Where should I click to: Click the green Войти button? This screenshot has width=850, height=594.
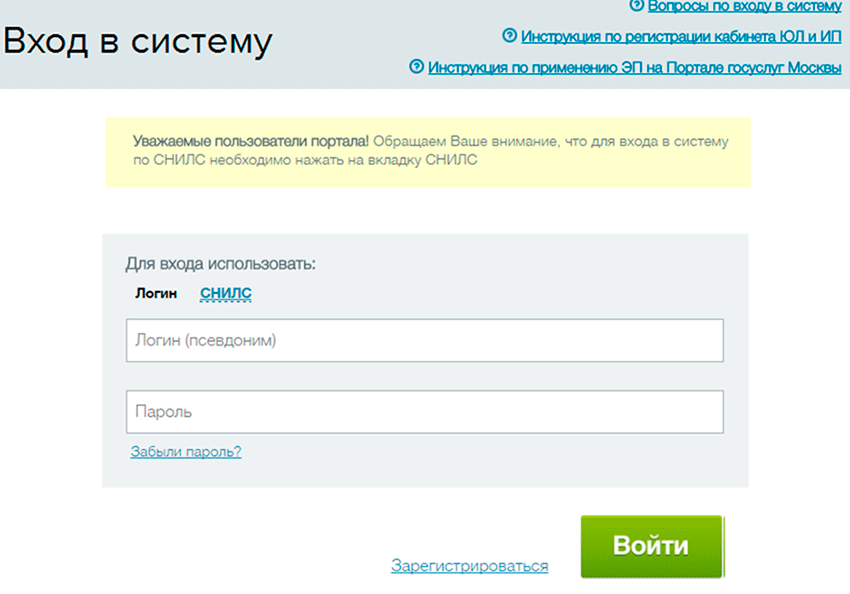pos(652,546)
